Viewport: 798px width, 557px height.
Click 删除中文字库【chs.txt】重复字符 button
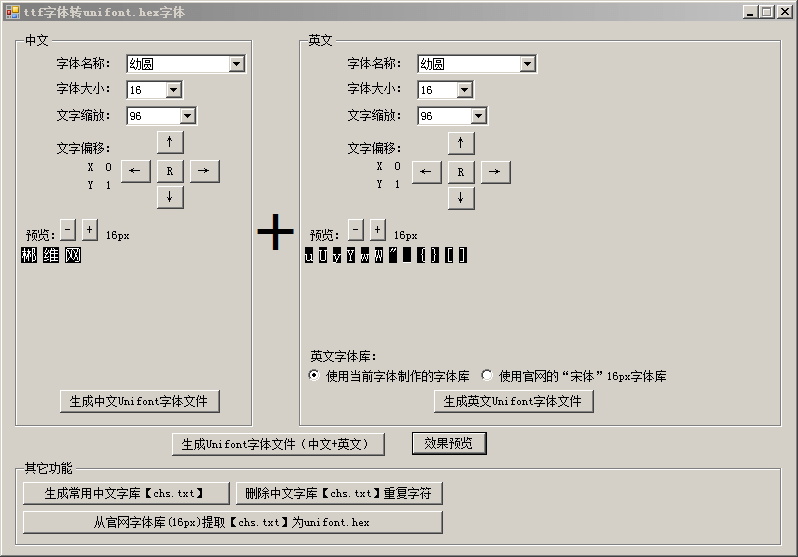tap(338, 493)
